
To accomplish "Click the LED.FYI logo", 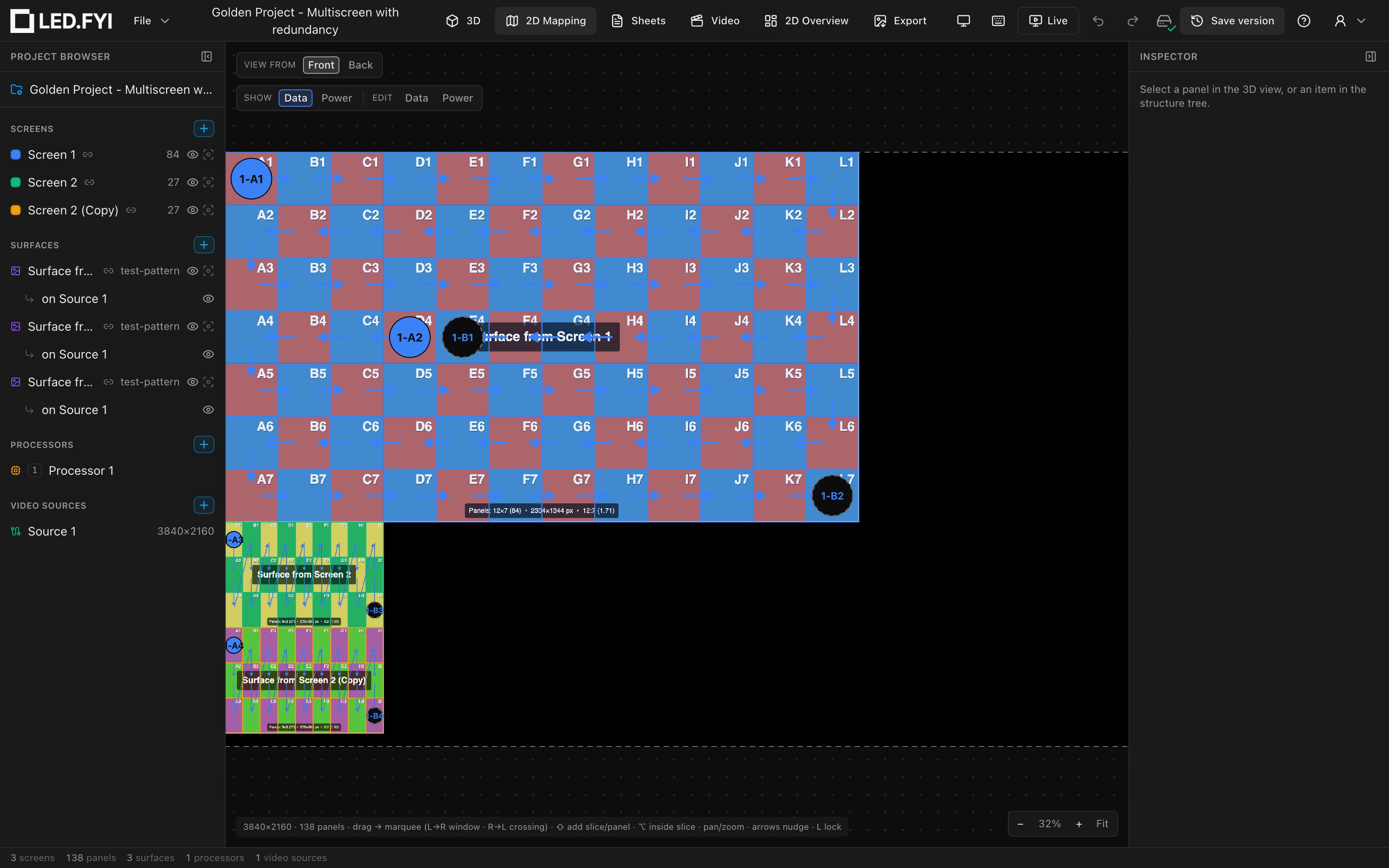I will [61, 21].
